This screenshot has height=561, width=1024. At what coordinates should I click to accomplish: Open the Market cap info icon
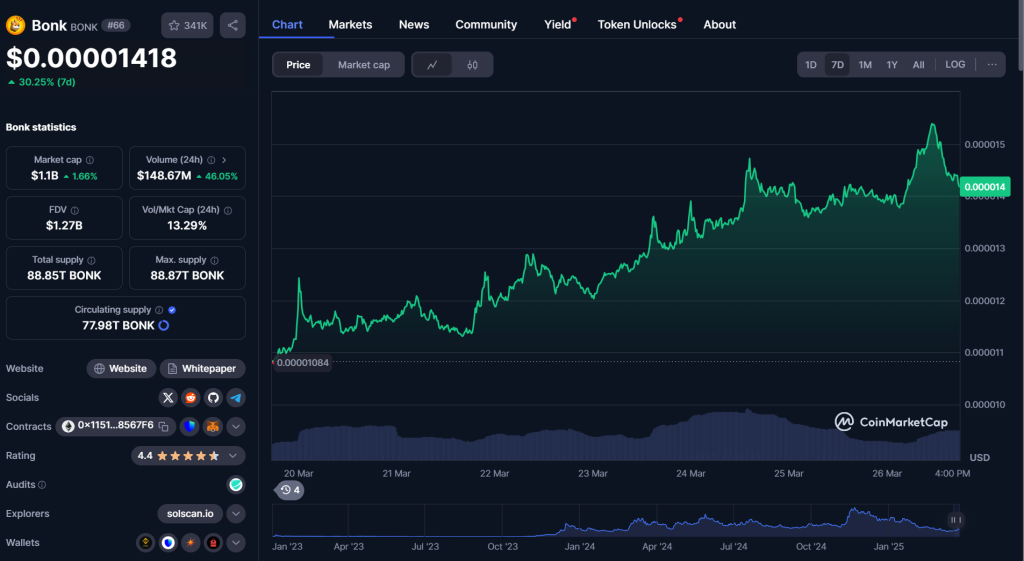pos(90,160)
